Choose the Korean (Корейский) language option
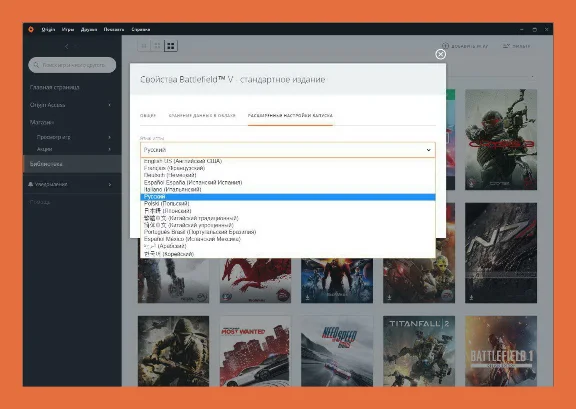The height and width of the screenshot is (409, 576). point(288,254)
